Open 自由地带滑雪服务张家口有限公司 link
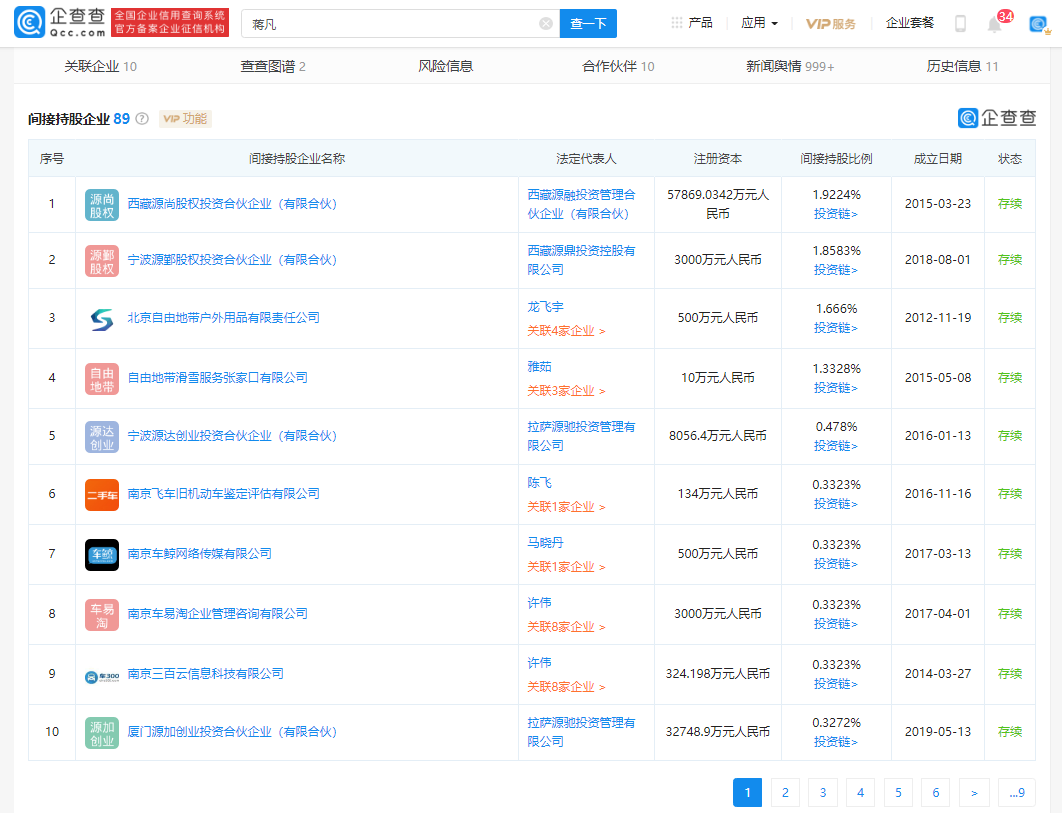The height and width of the screenshot is (813, 1062). tap(217, 377)
